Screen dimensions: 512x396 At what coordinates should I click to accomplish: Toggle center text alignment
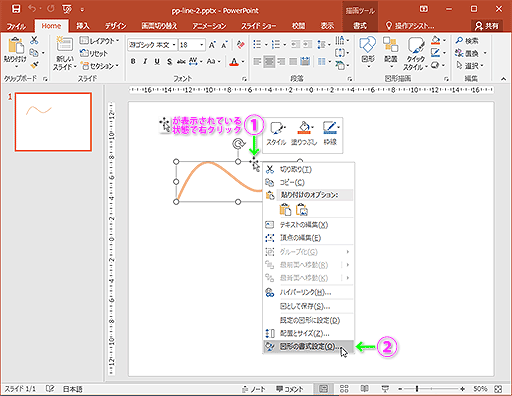[269, 61]
